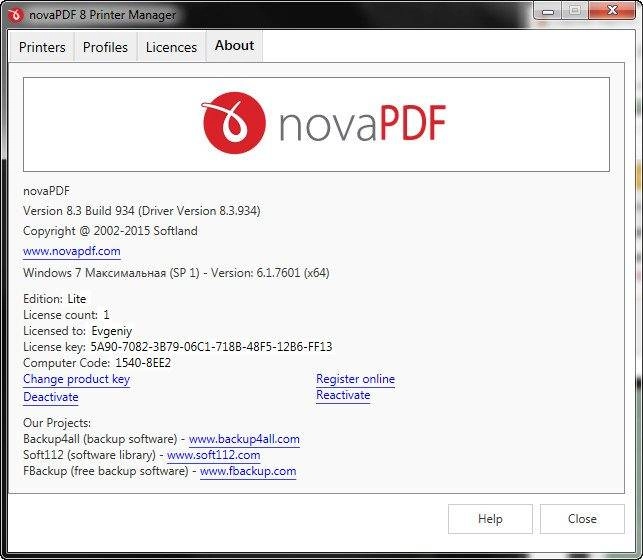Viewport: 643px width, 560px height.
Task: Click the Reactivate link
Action: 343,395
